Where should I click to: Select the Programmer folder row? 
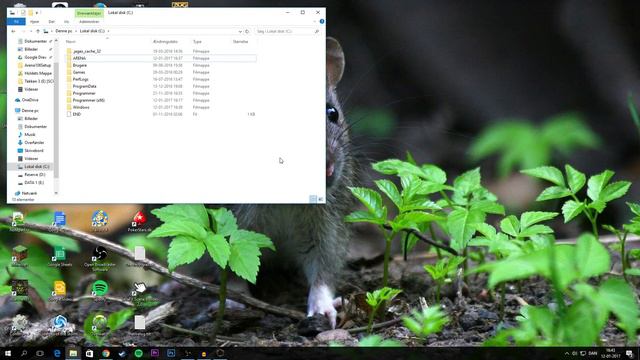coord(162,93)
